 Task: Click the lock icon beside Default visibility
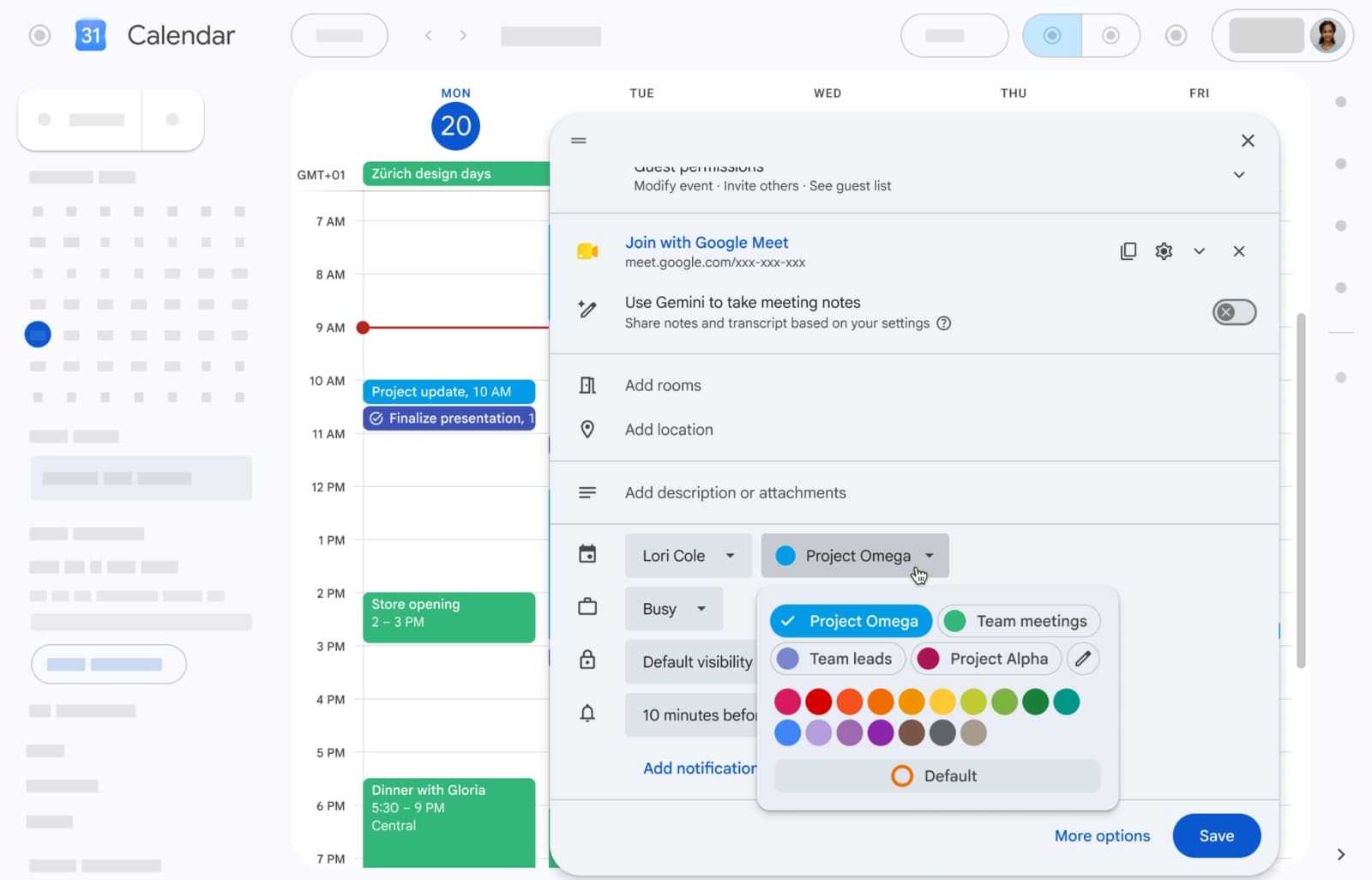[587, 660]
